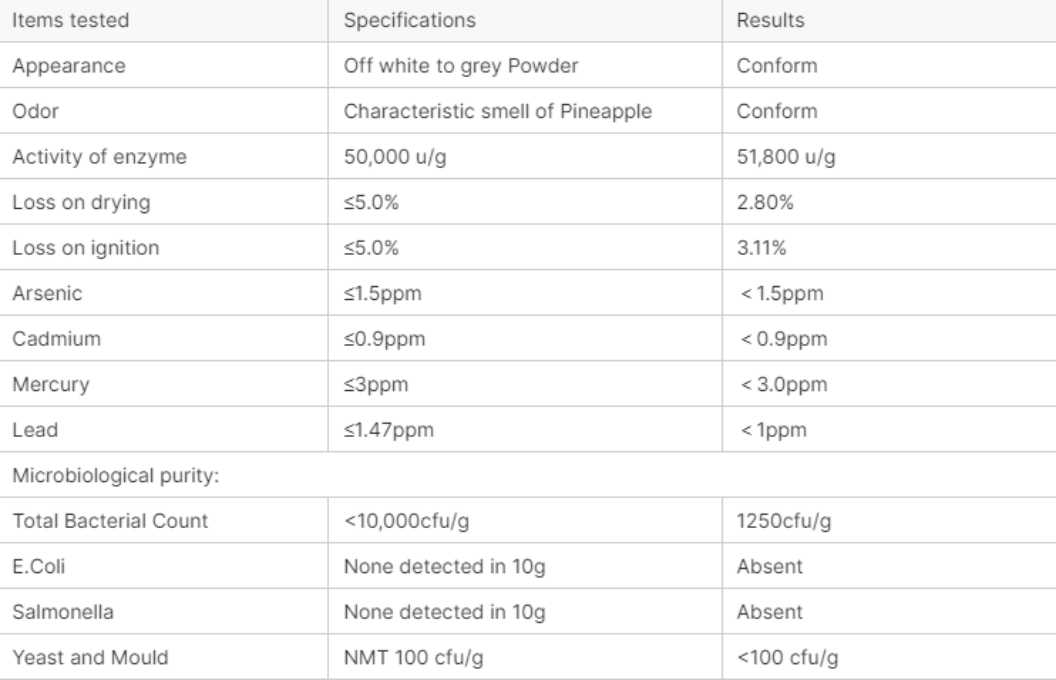
Task: Click the "Microbiological purity:" section heading
Action: tap(115, 475)
